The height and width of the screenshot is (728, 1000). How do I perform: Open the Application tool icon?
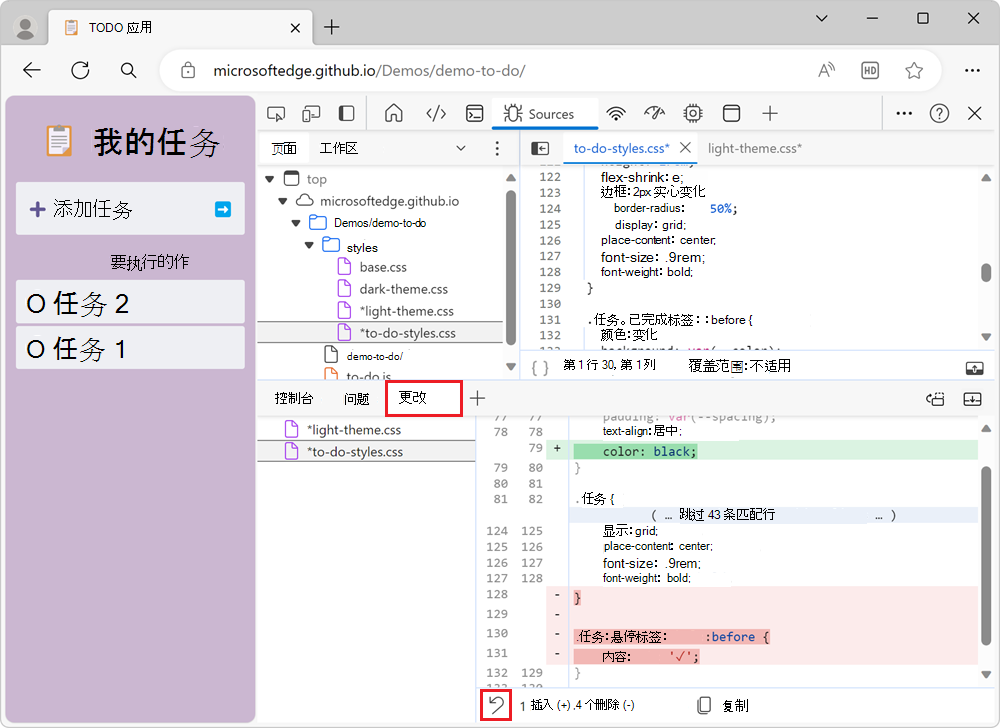coord(732,114)
